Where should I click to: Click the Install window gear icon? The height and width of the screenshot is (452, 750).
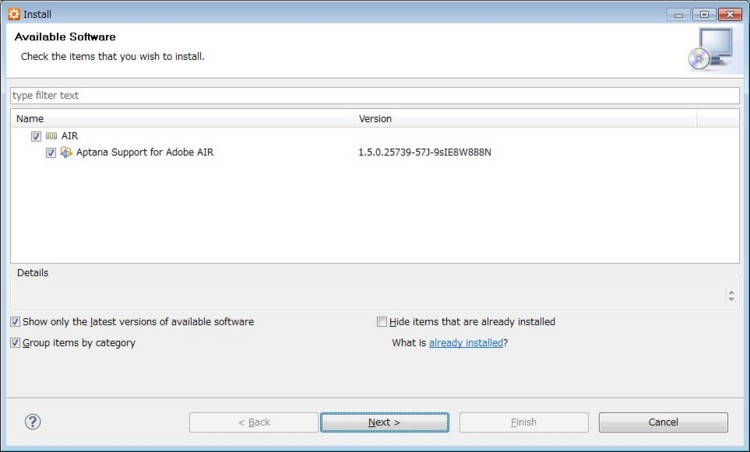pyautogui.click(x=14, y=14)
